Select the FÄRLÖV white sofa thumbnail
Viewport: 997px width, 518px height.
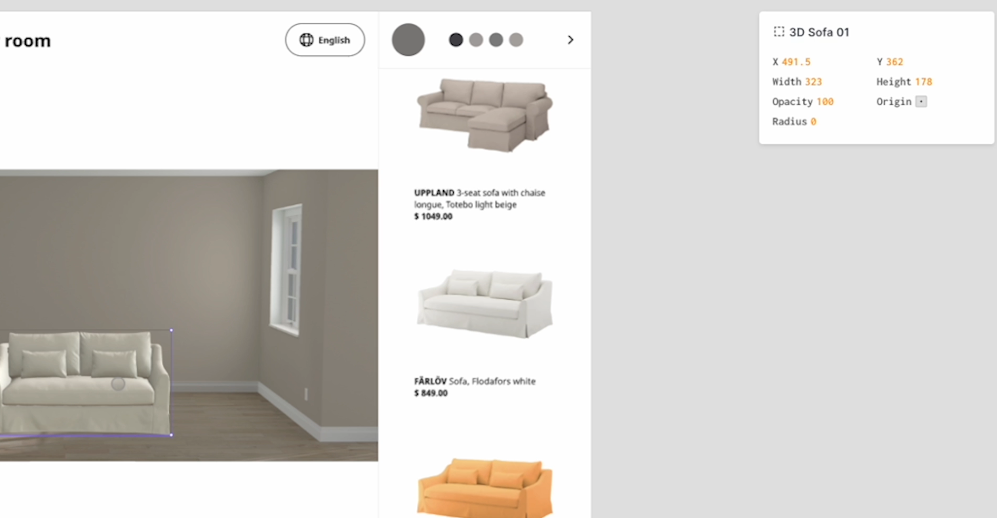(485, 303)
